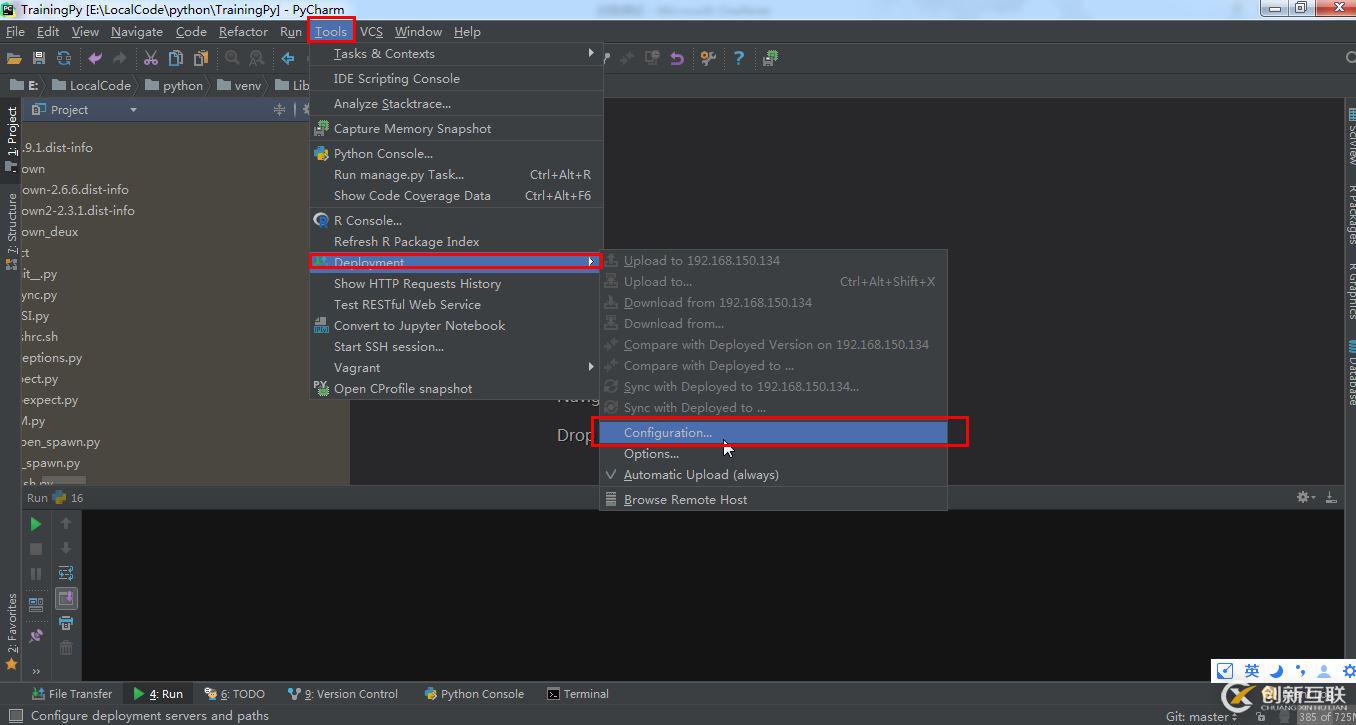Viewport: 1356px width, 725px height.
Task: Click the Up stack trace arrow
Action: [66, 523]
